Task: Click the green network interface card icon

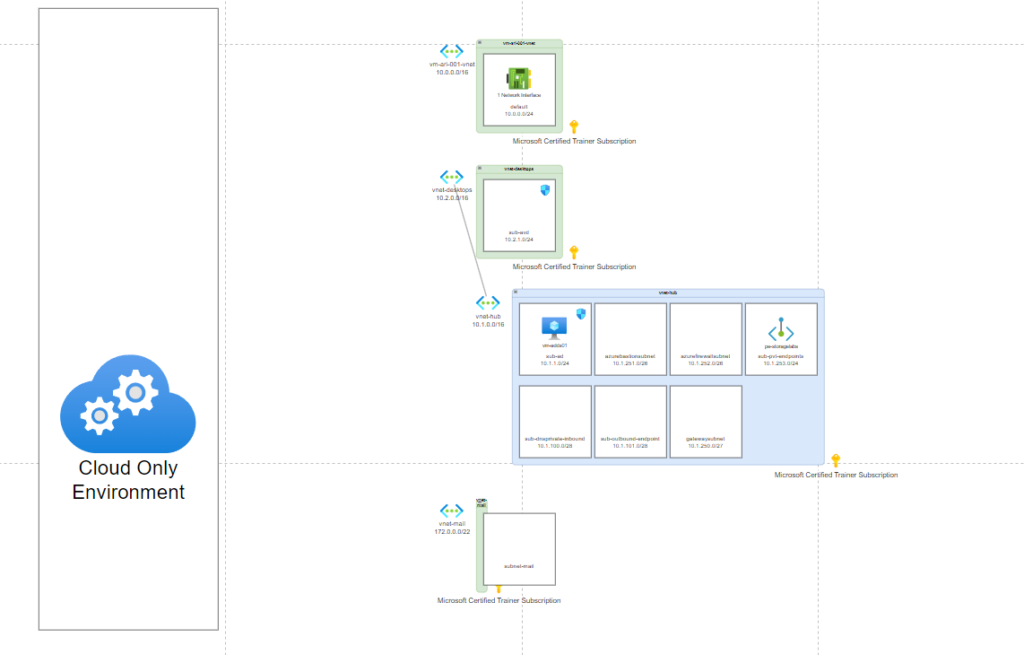Action: point(519,78)
